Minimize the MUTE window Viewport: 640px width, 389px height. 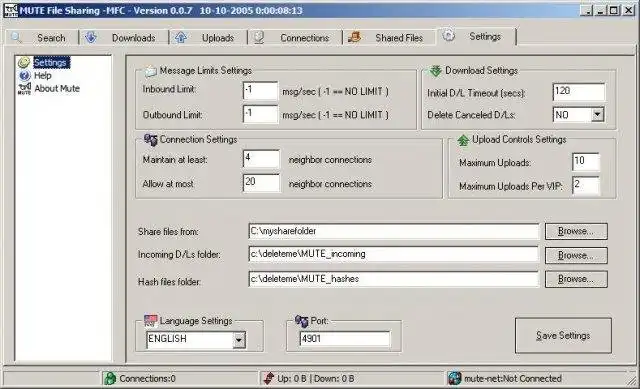600,11
